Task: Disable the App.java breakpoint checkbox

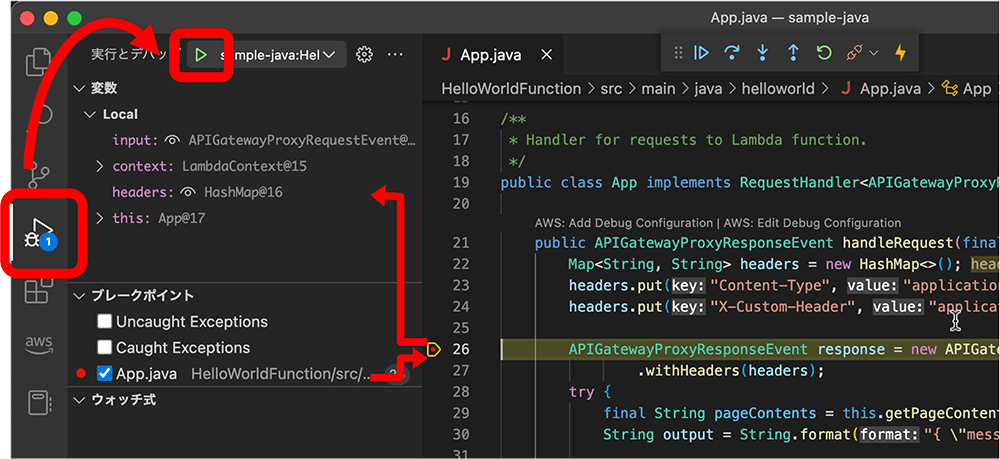Action: (x=105, y=374)
